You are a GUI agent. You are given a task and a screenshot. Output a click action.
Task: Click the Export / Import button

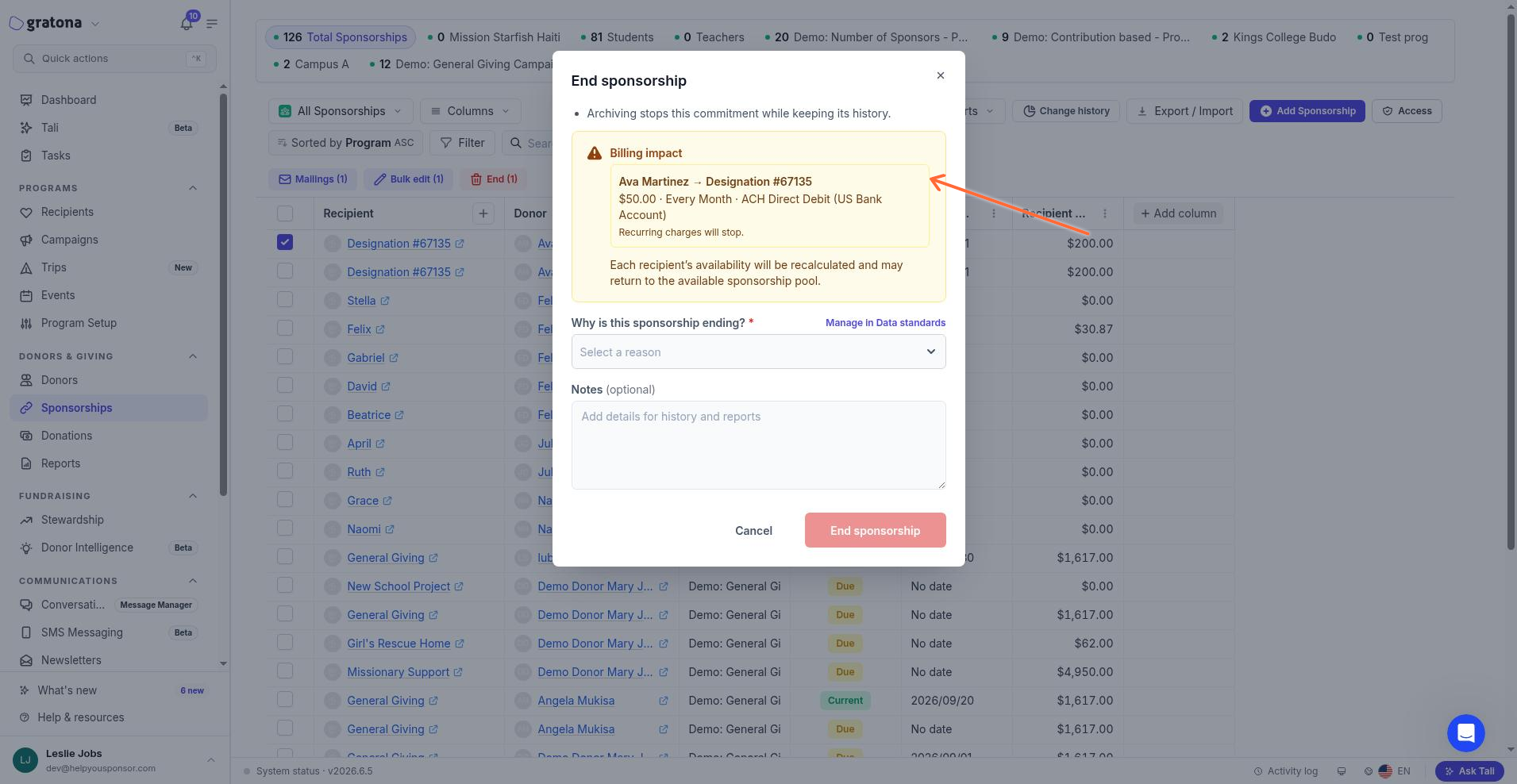pos(1184,111)
